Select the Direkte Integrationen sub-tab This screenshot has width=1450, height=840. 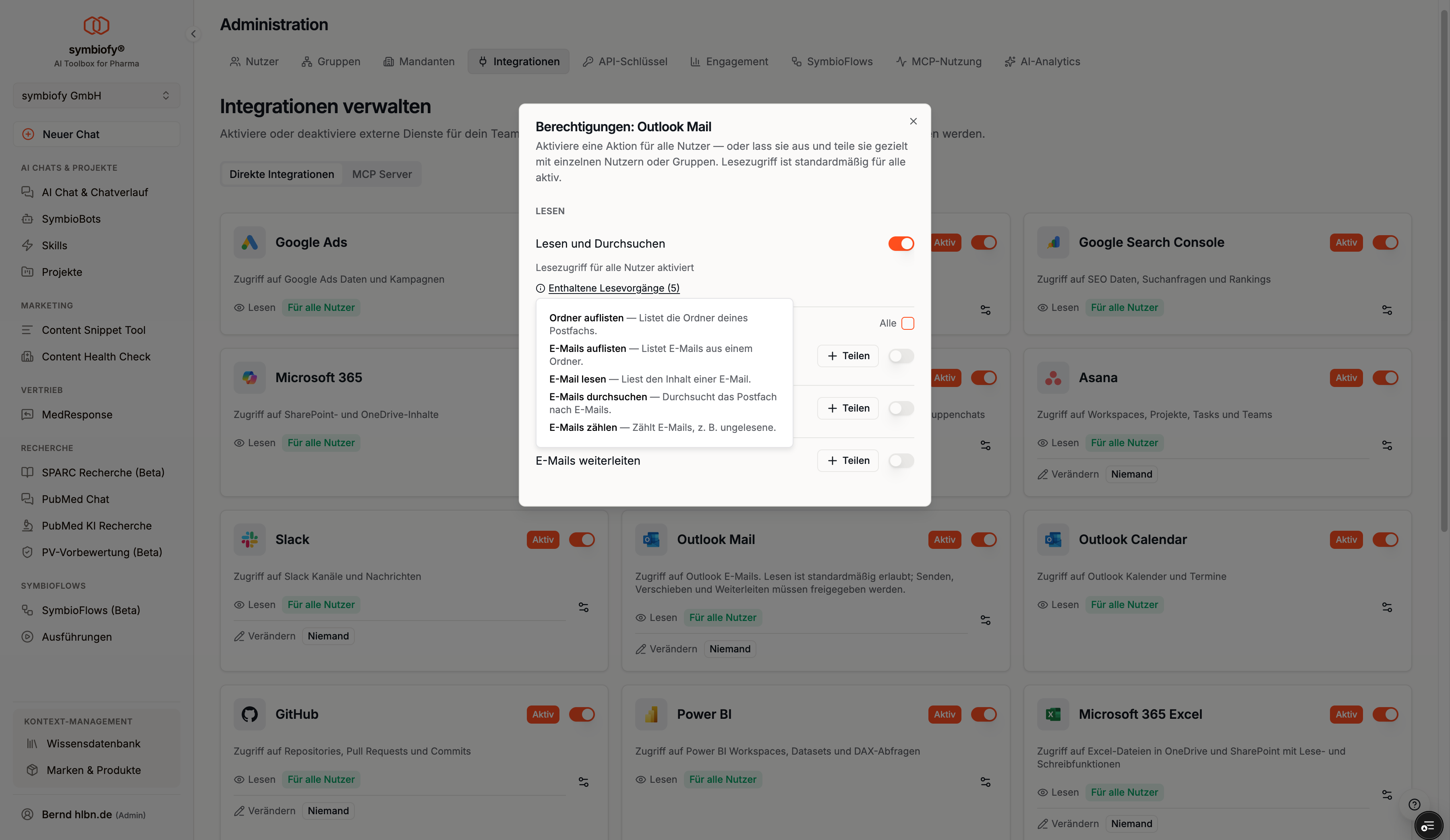click(282, 174)
